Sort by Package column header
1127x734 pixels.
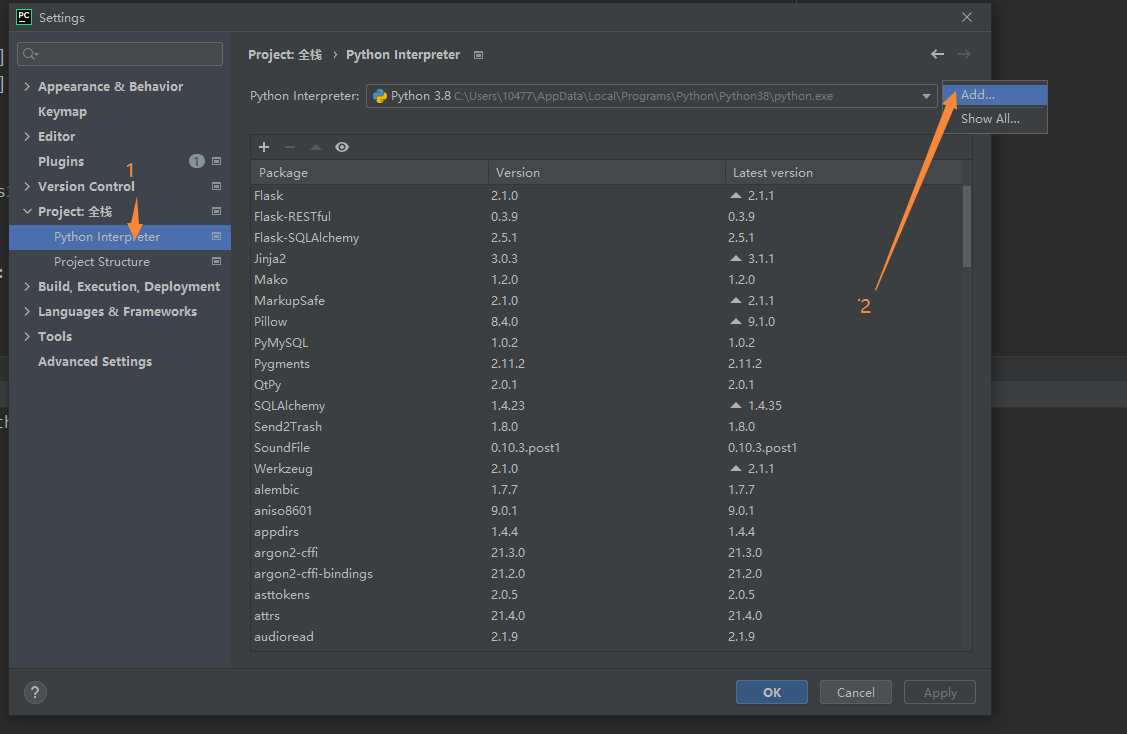[369, 173]
